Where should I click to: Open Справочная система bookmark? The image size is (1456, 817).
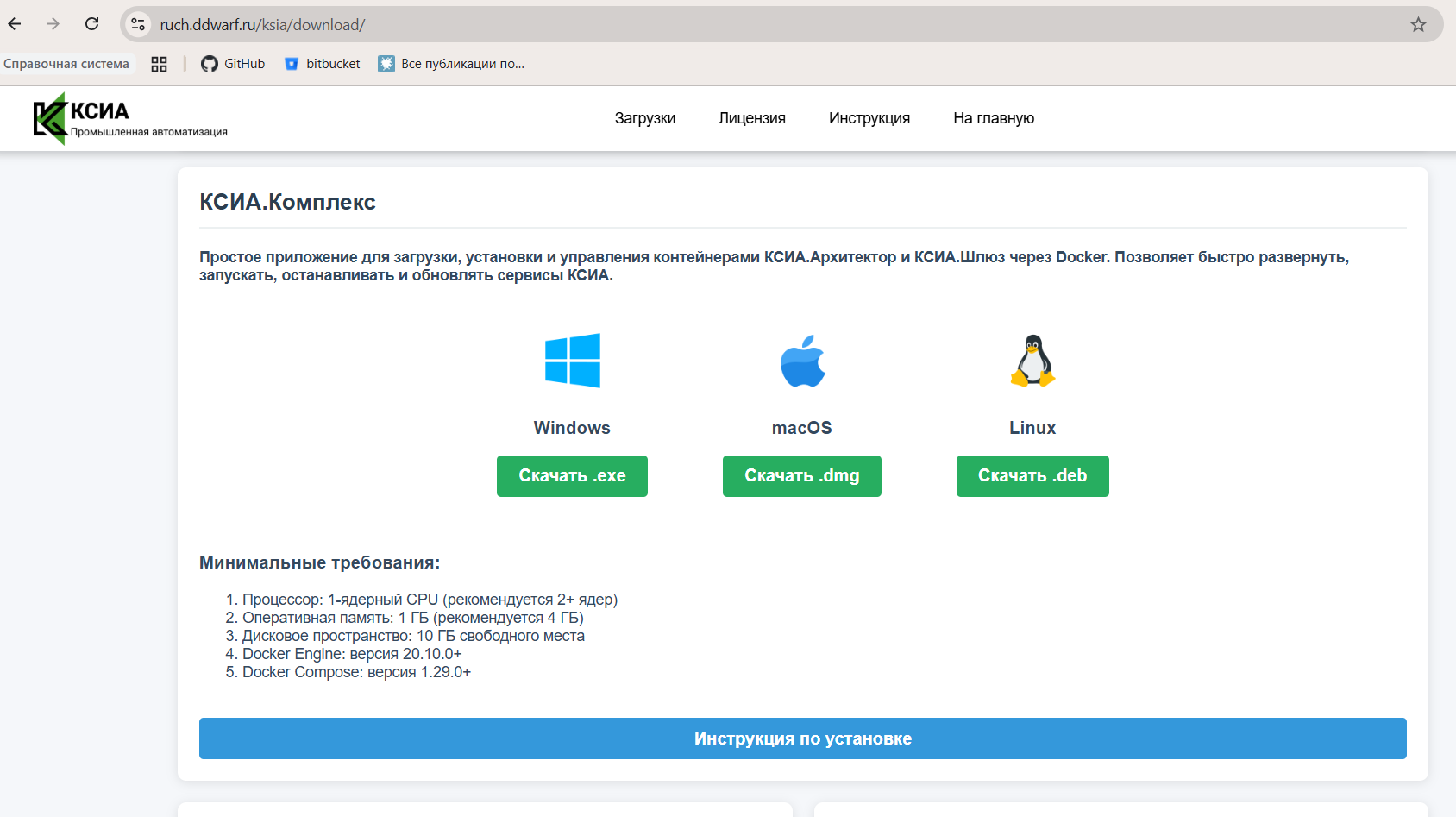[66, 64]
